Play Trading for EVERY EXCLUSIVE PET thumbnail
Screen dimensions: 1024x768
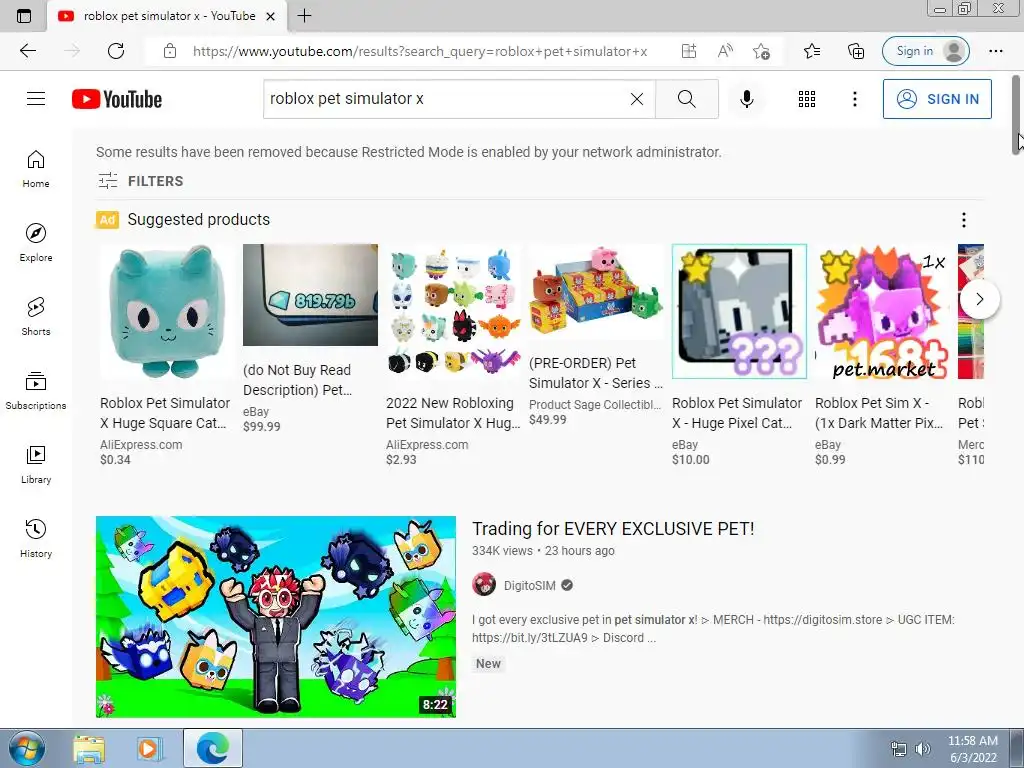coord(276,616)
